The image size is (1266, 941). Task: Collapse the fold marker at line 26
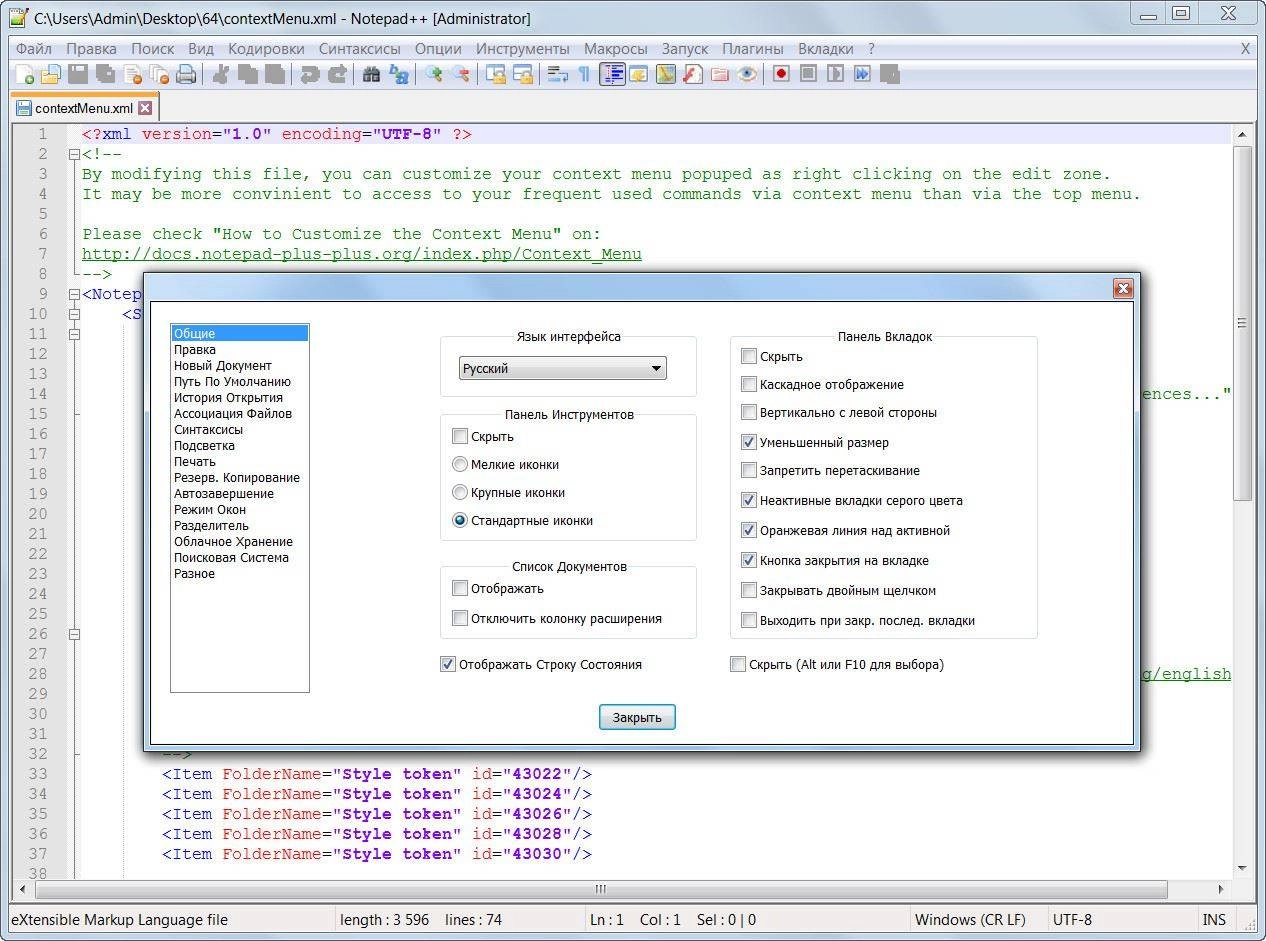74,634
